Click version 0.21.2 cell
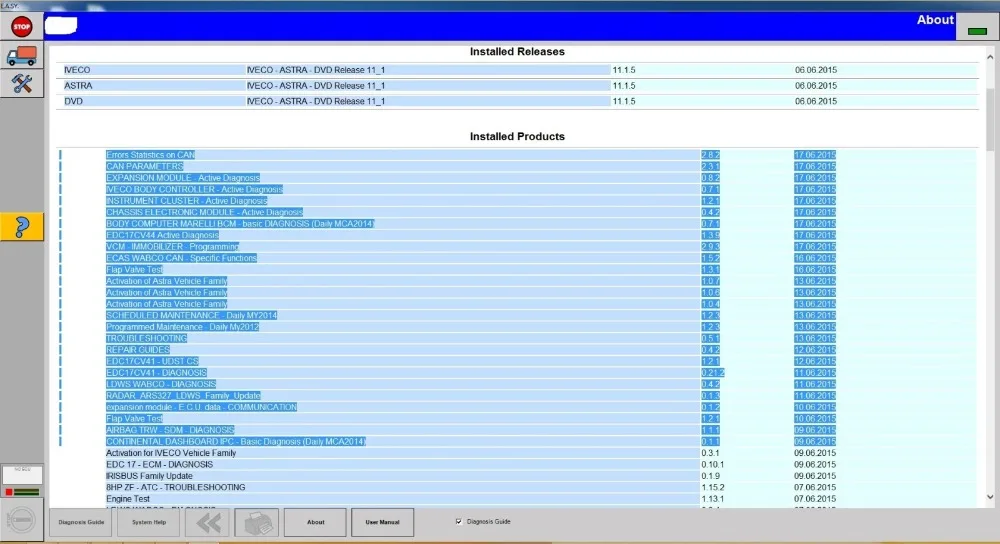The image size is (1000, 544). (712, 373)
